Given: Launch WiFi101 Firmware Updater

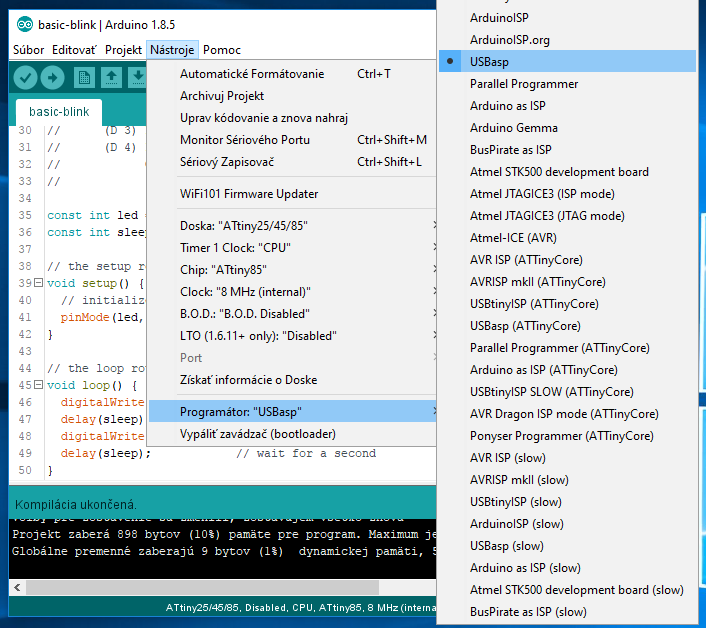Looking at the screenshot, I should coord(292,194).
